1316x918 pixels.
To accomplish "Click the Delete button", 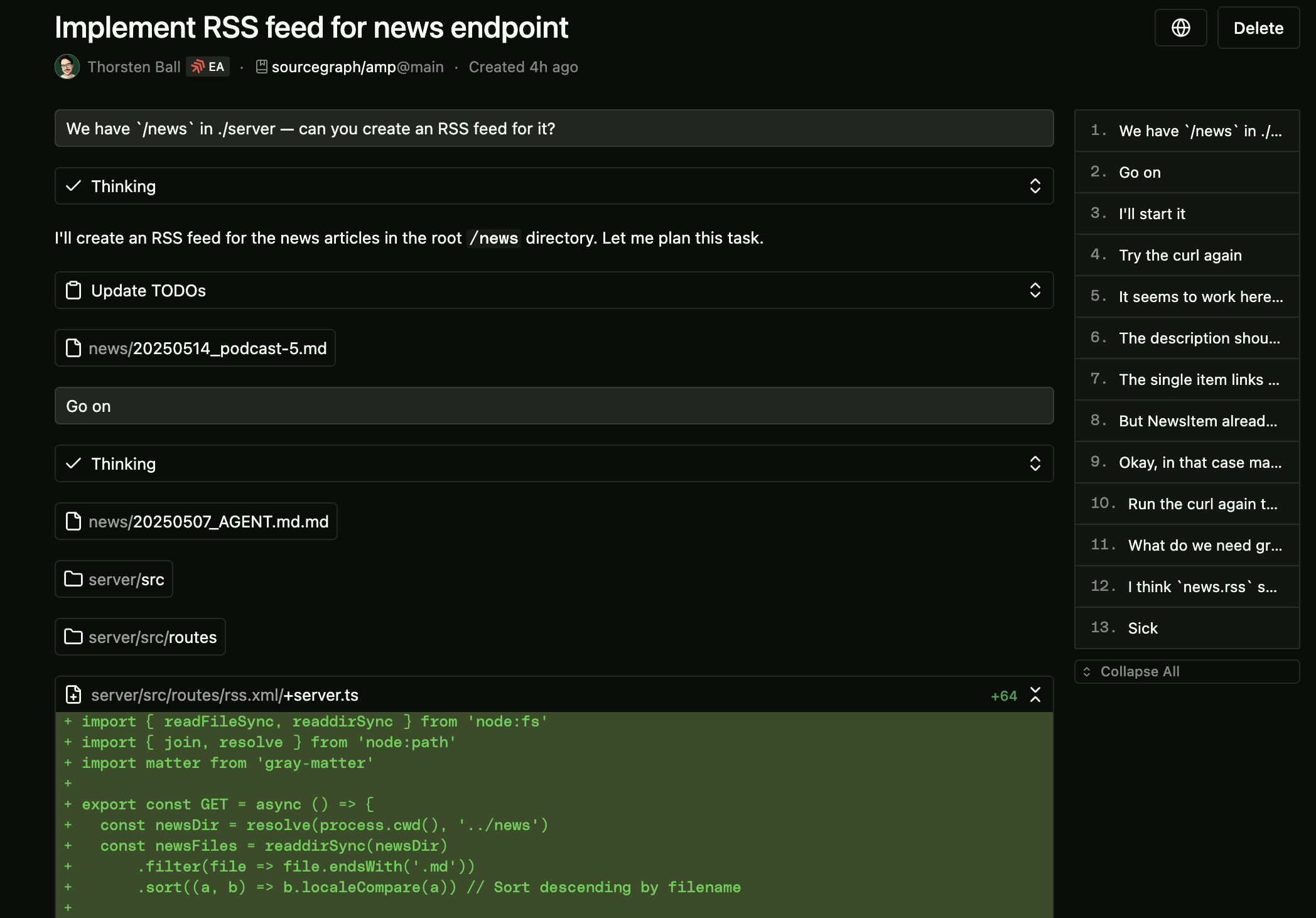I will (x=1258, y=28).
